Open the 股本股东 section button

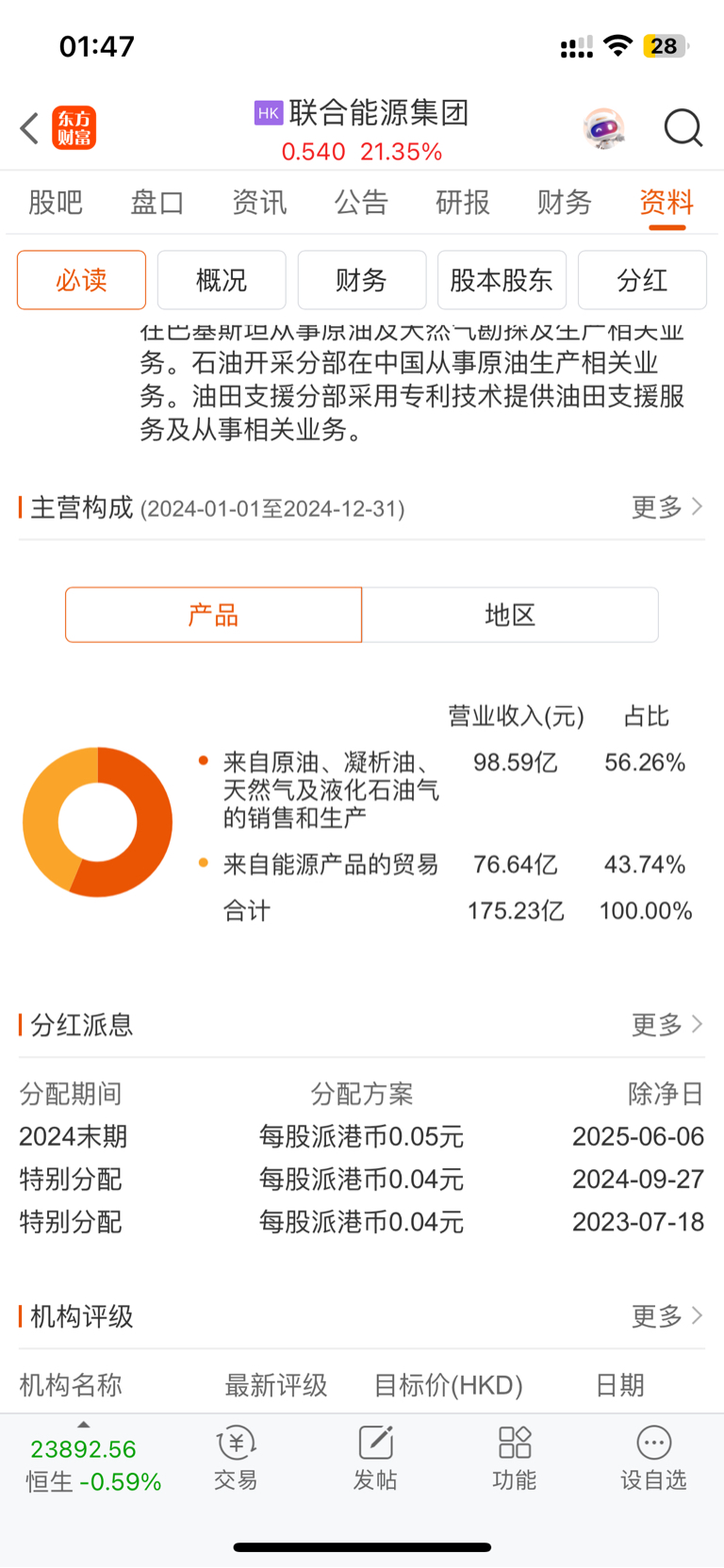click(x=502, y=280)
